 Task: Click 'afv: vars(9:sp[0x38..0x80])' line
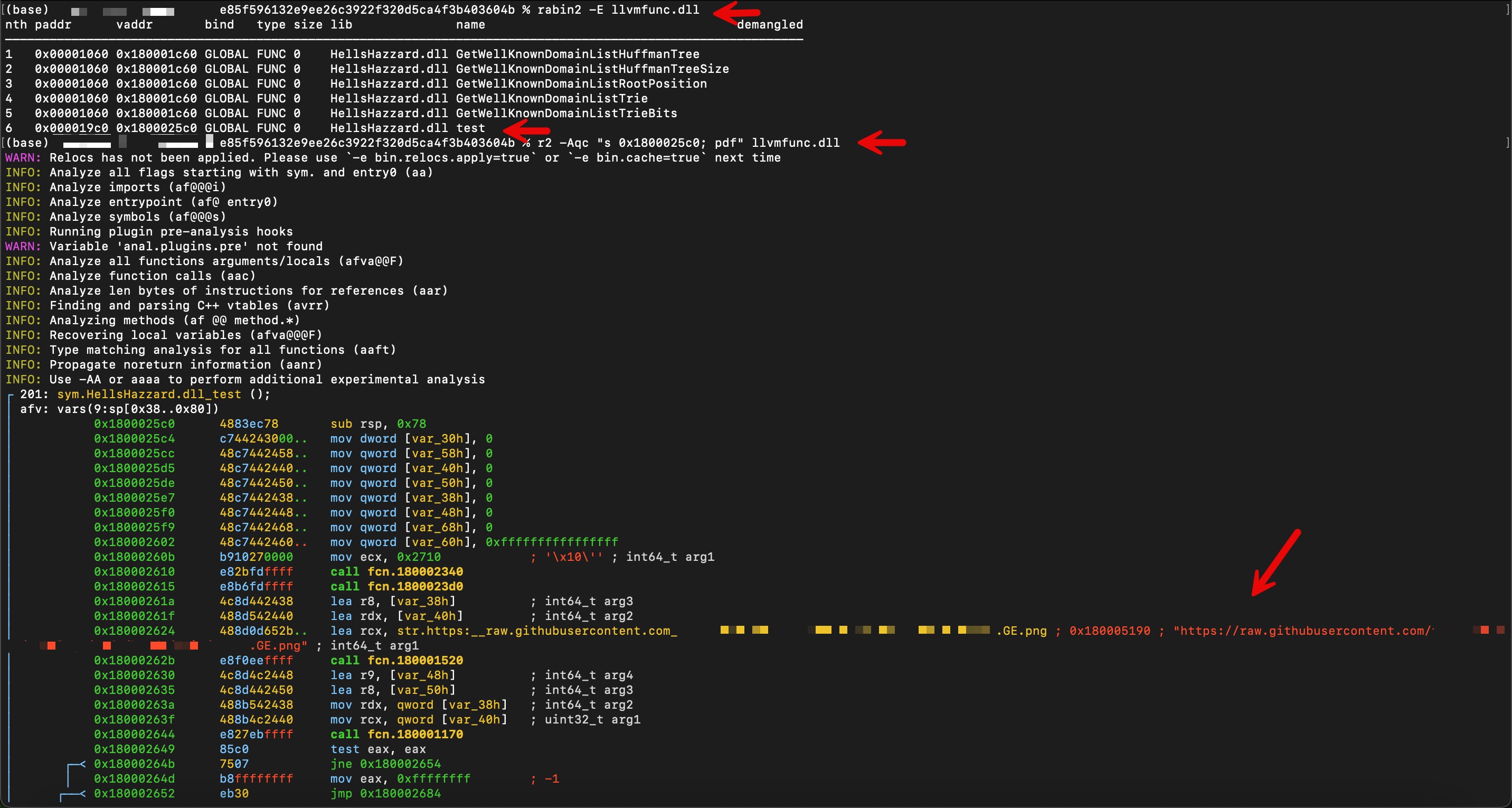coord(119,409)
